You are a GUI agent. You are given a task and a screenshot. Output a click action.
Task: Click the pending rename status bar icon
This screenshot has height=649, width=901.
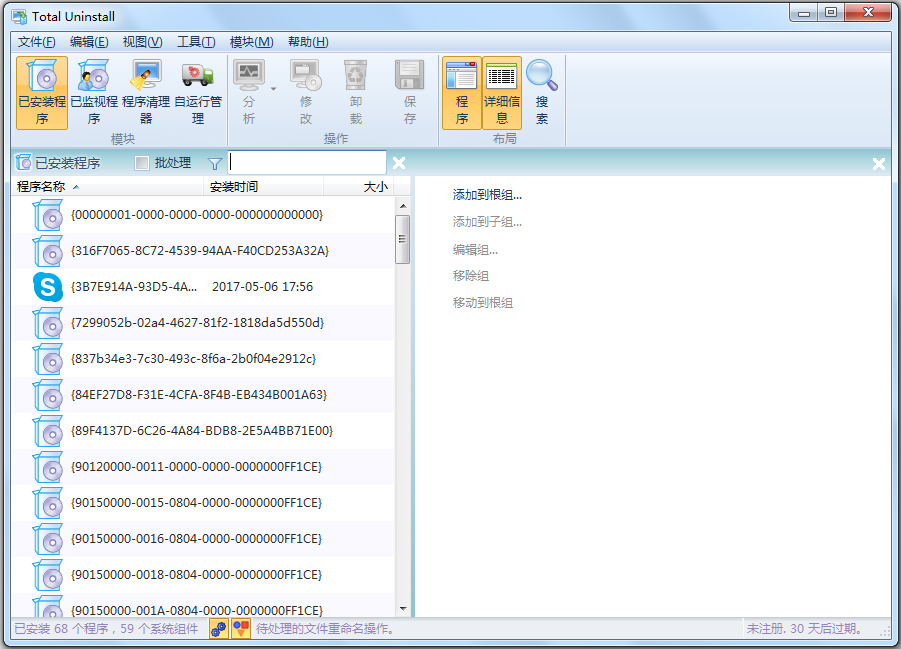(241, 629)
